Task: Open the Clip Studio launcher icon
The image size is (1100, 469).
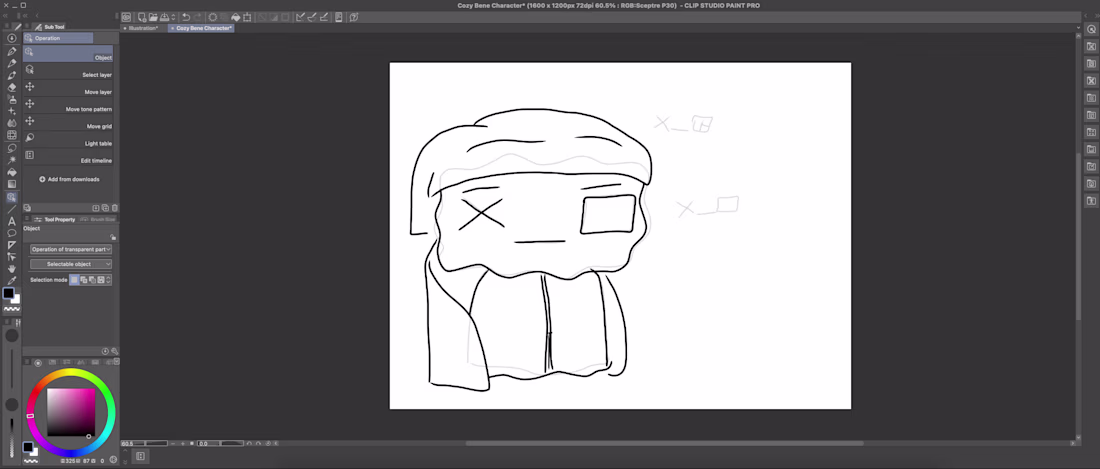Action: coord(126,17)
